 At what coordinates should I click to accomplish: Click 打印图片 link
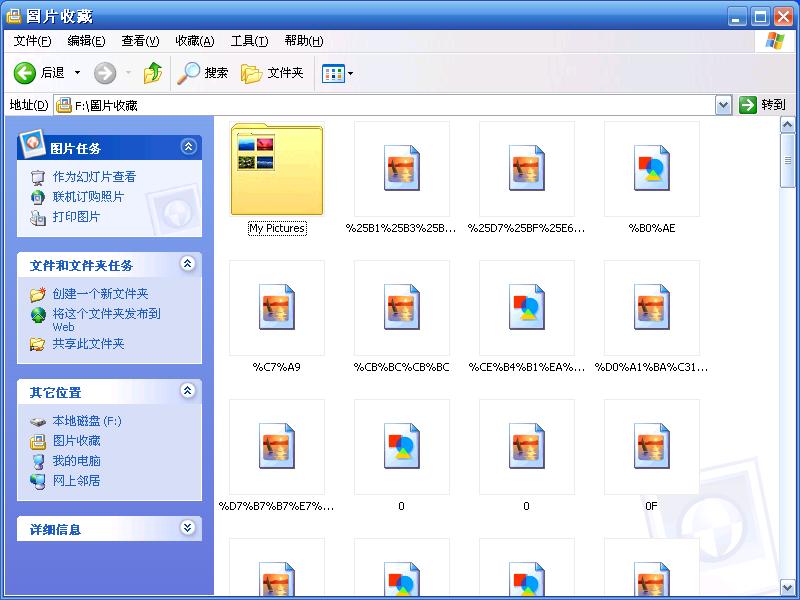click(76, 216)
